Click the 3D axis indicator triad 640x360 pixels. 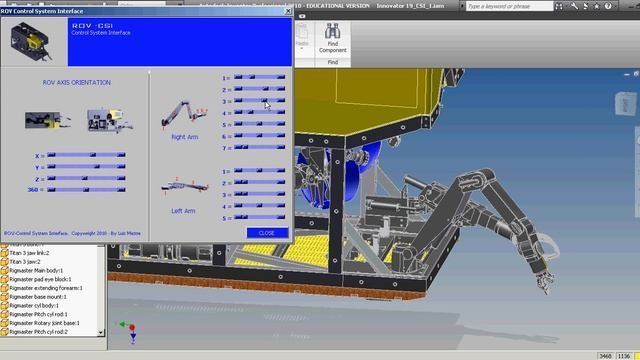[x=128, y=332]
